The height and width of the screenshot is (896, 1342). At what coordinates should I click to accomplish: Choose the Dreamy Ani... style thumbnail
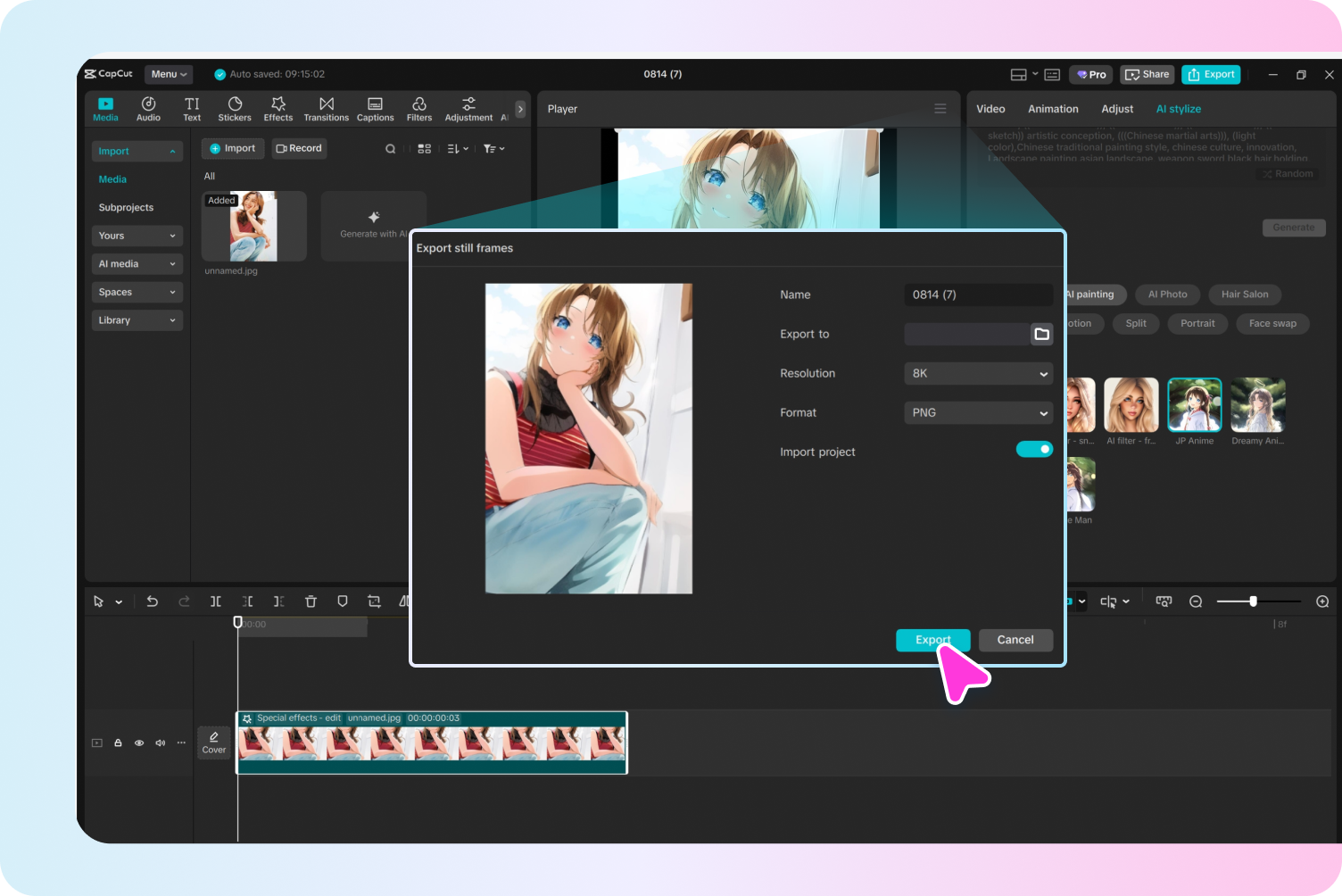(1258, 405)
